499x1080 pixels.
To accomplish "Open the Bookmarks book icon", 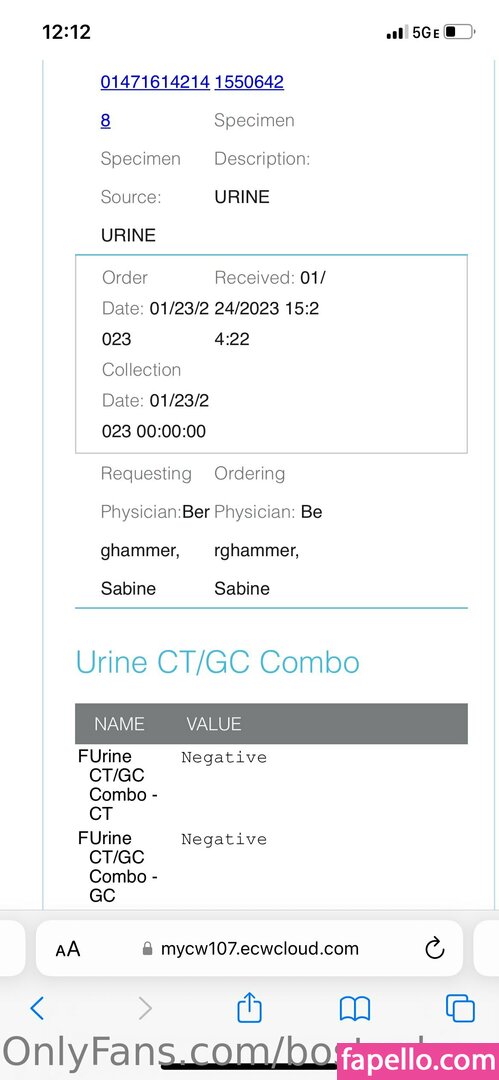I will (355, 1009).
